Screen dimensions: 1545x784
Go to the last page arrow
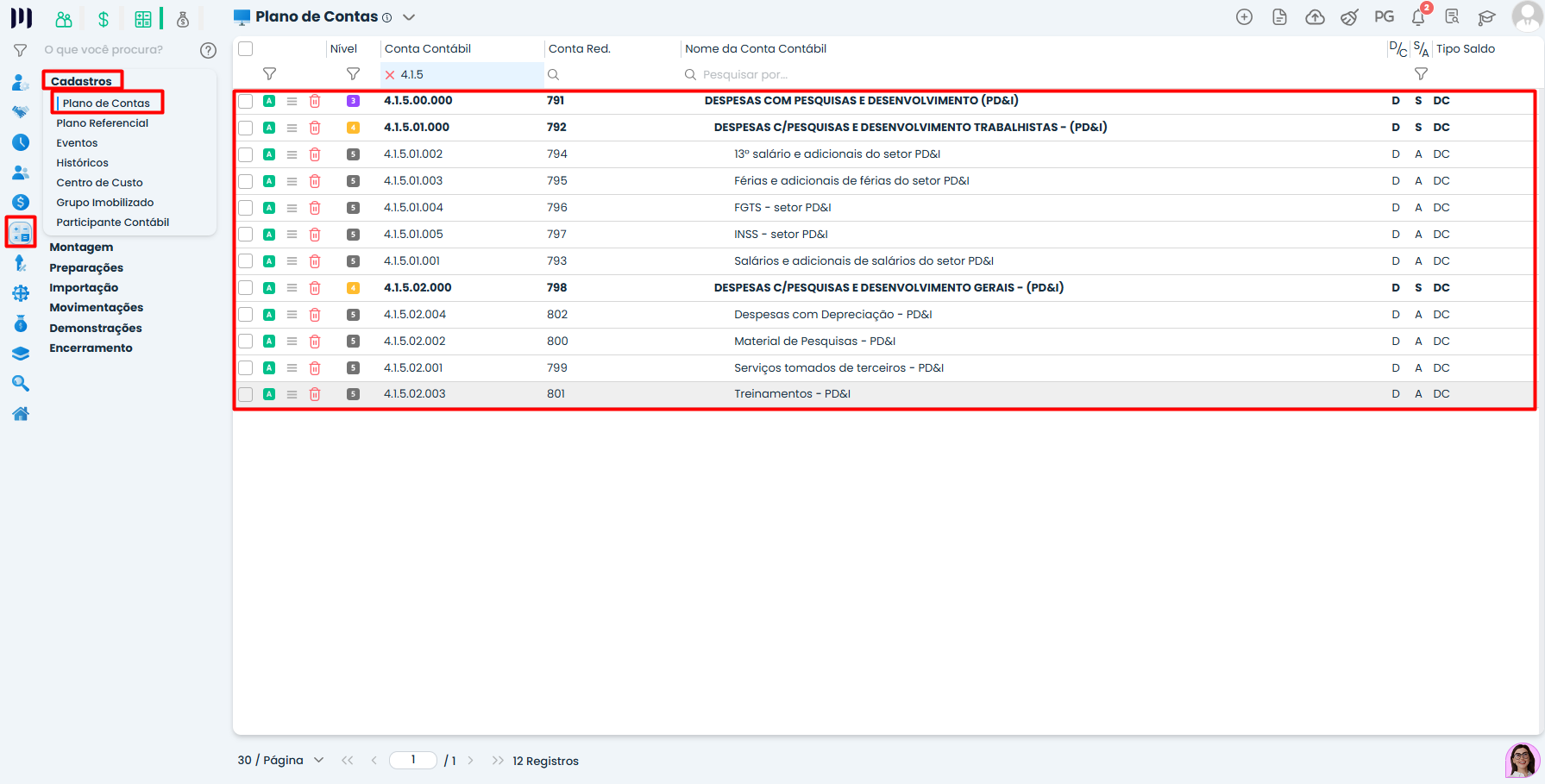pos(498,761)
